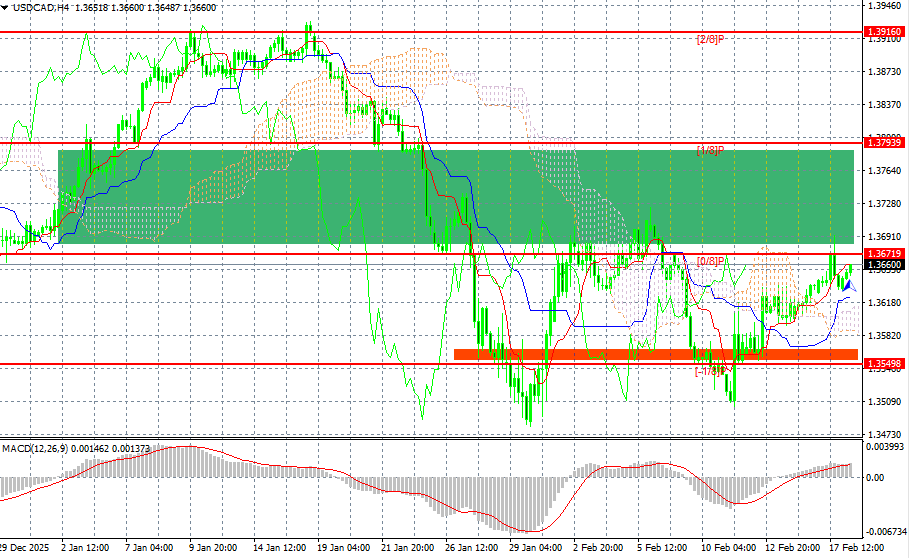
Task: Click the red 1.39160 price level tag
Action: point(885,32)
